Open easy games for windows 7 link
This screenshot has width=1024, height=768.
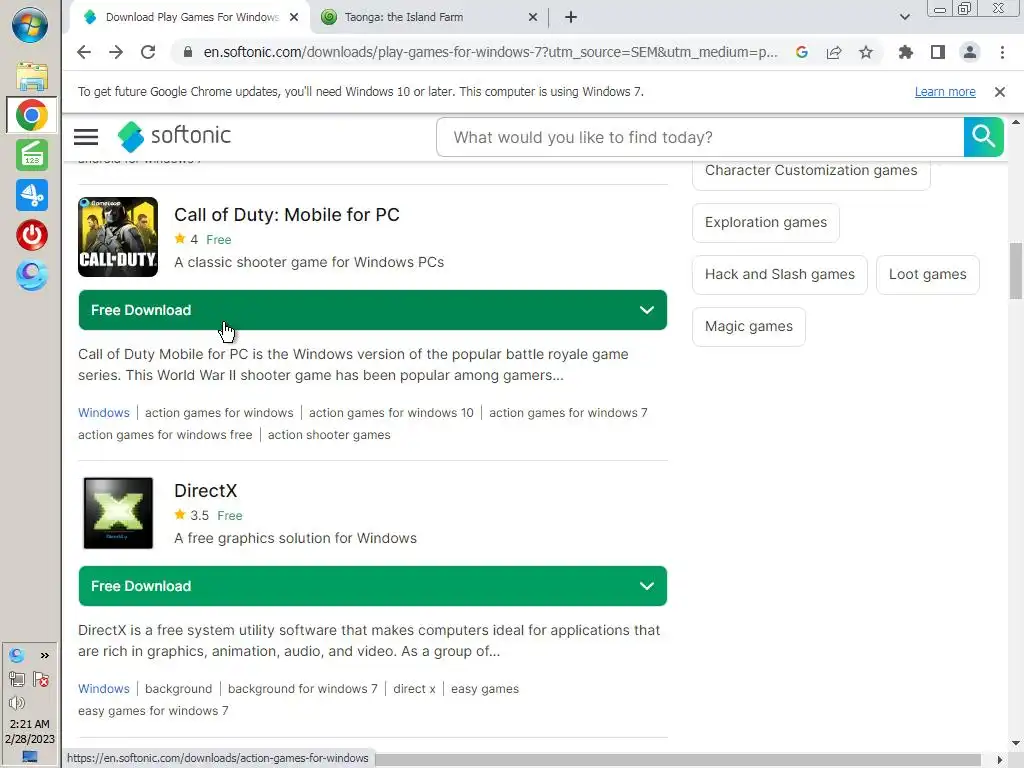click(153, 711)
